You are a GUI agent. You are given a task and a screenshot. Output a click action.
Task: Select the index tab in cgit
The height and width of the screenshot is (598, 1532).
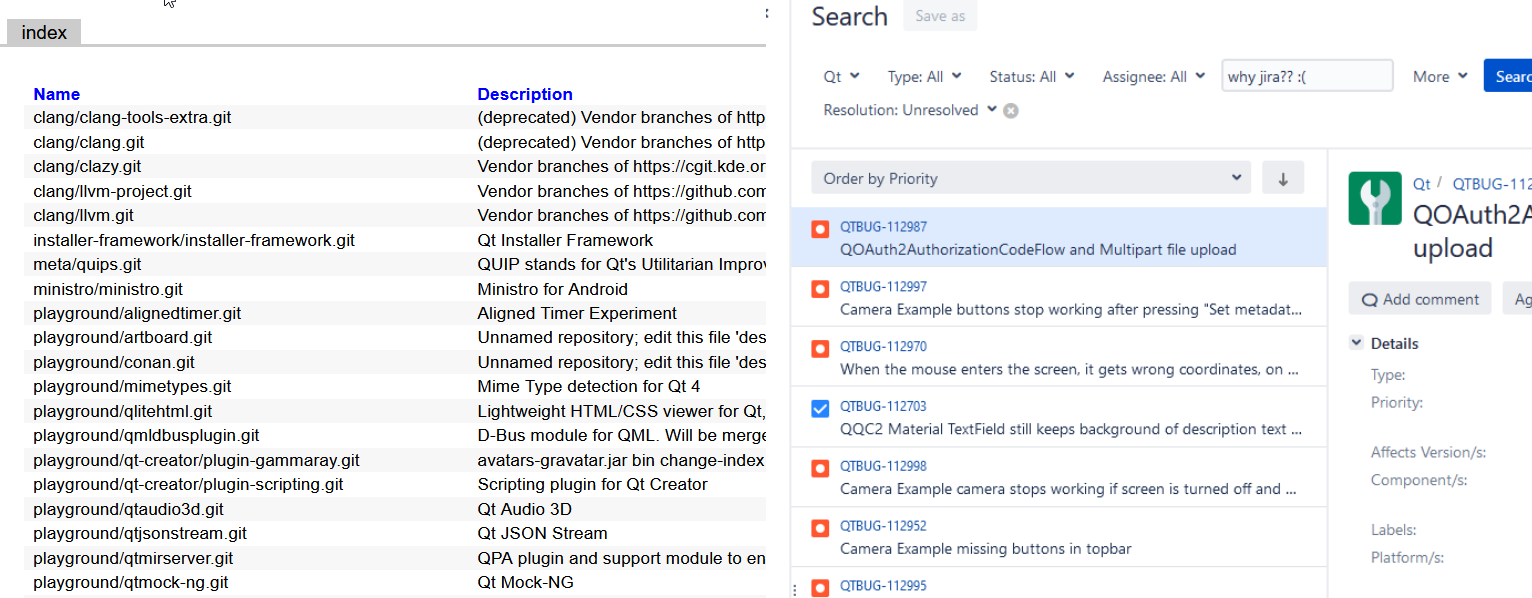click(x=44, y=33)
